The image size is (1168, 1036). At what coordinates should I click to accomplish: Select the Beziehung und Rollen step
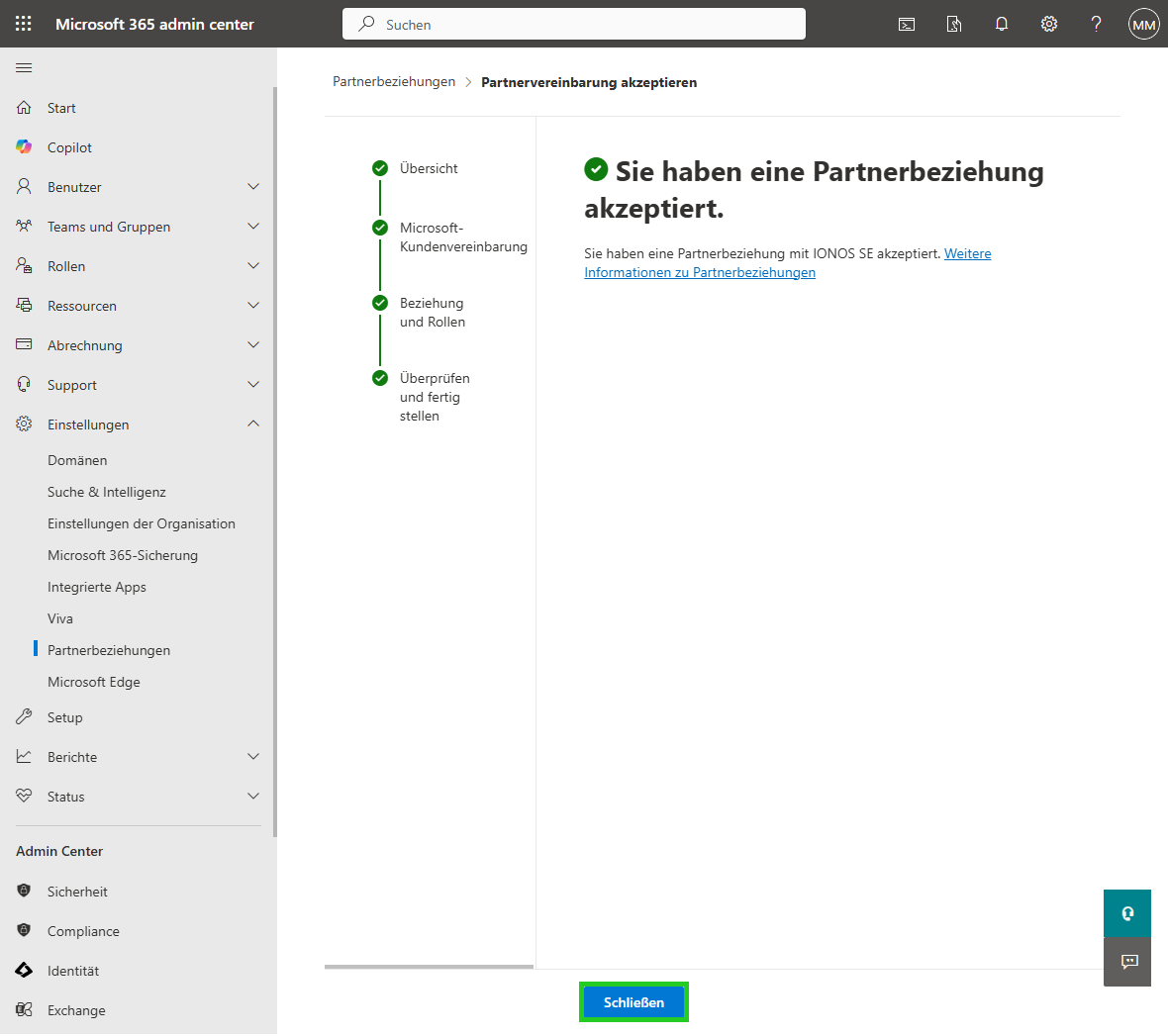click(432, 313)
